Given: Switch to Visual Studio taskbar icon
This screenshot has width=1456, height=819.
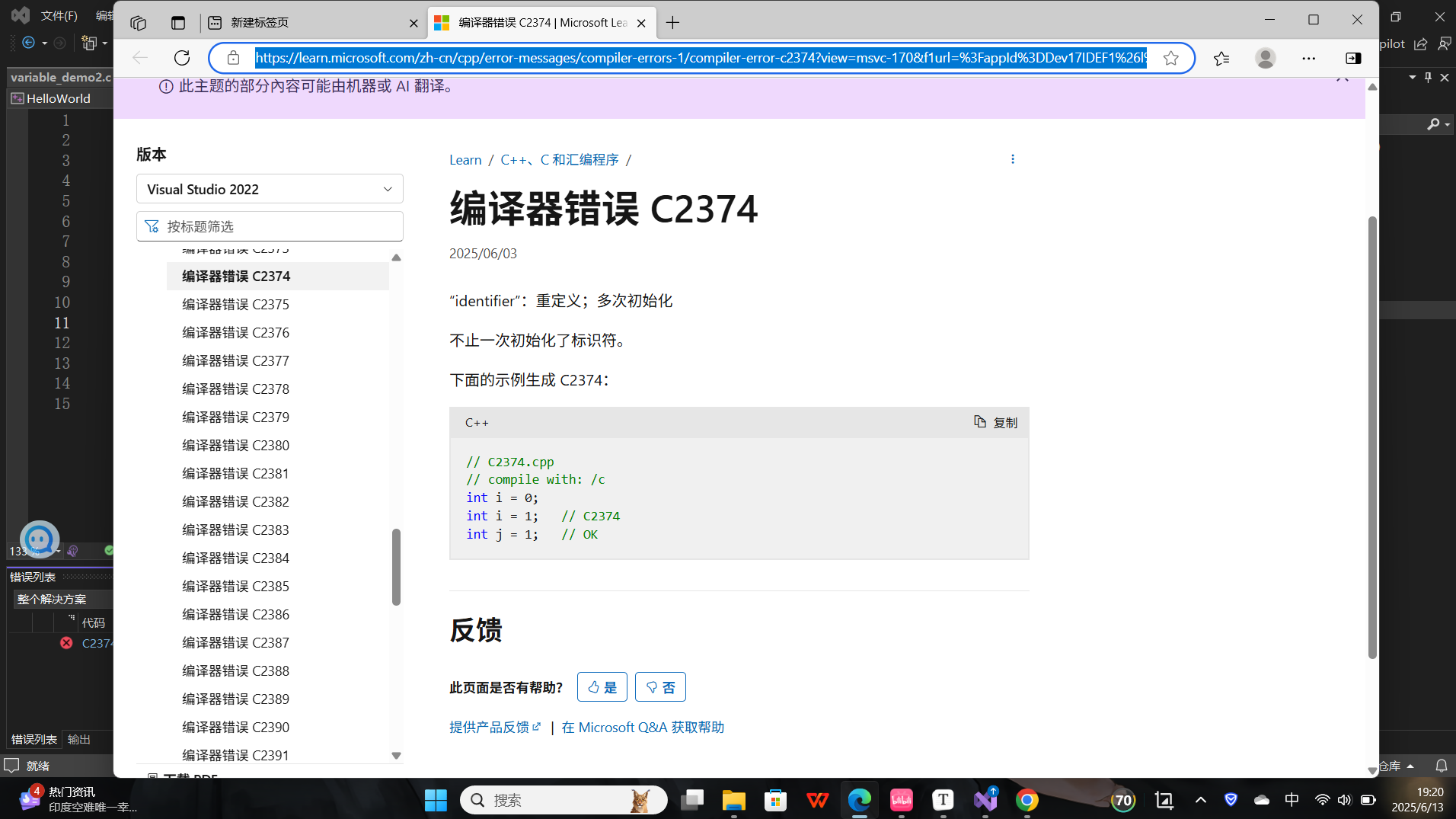Looking at the screenshot, I should pos(985,800).
